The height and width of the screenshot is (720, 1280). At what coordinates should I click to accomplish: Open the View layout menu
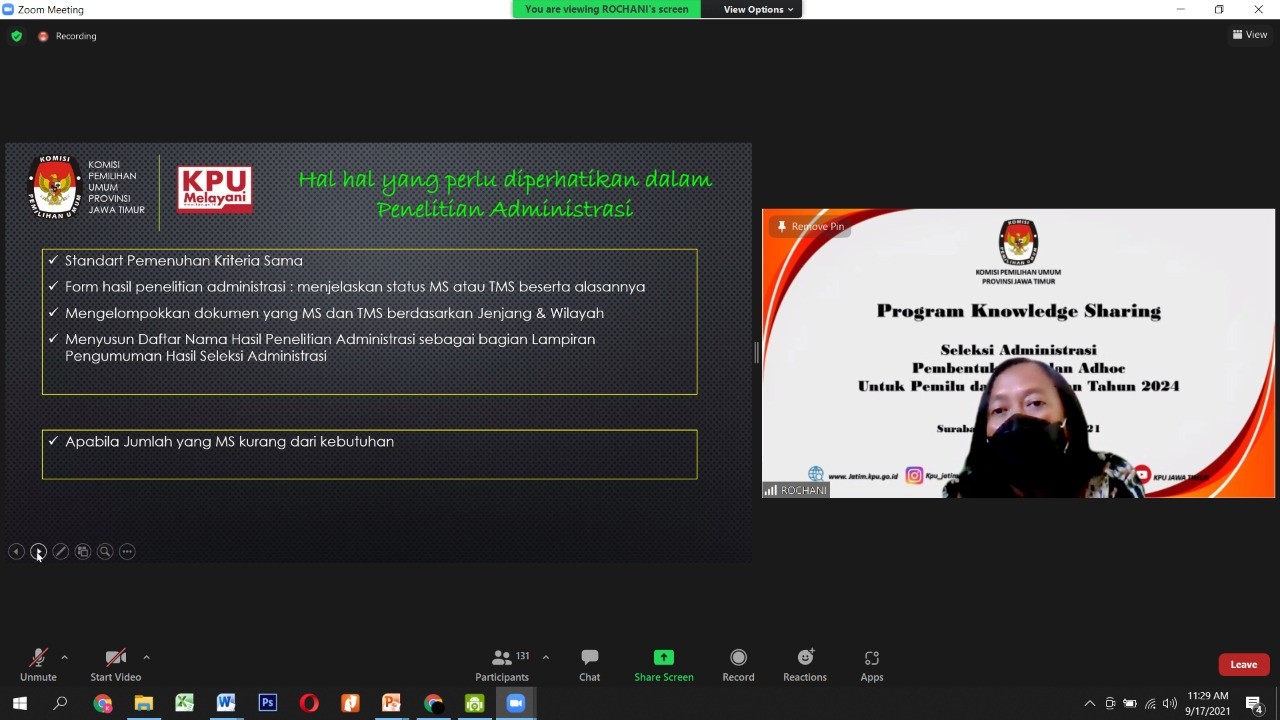tap(1250, 35)
